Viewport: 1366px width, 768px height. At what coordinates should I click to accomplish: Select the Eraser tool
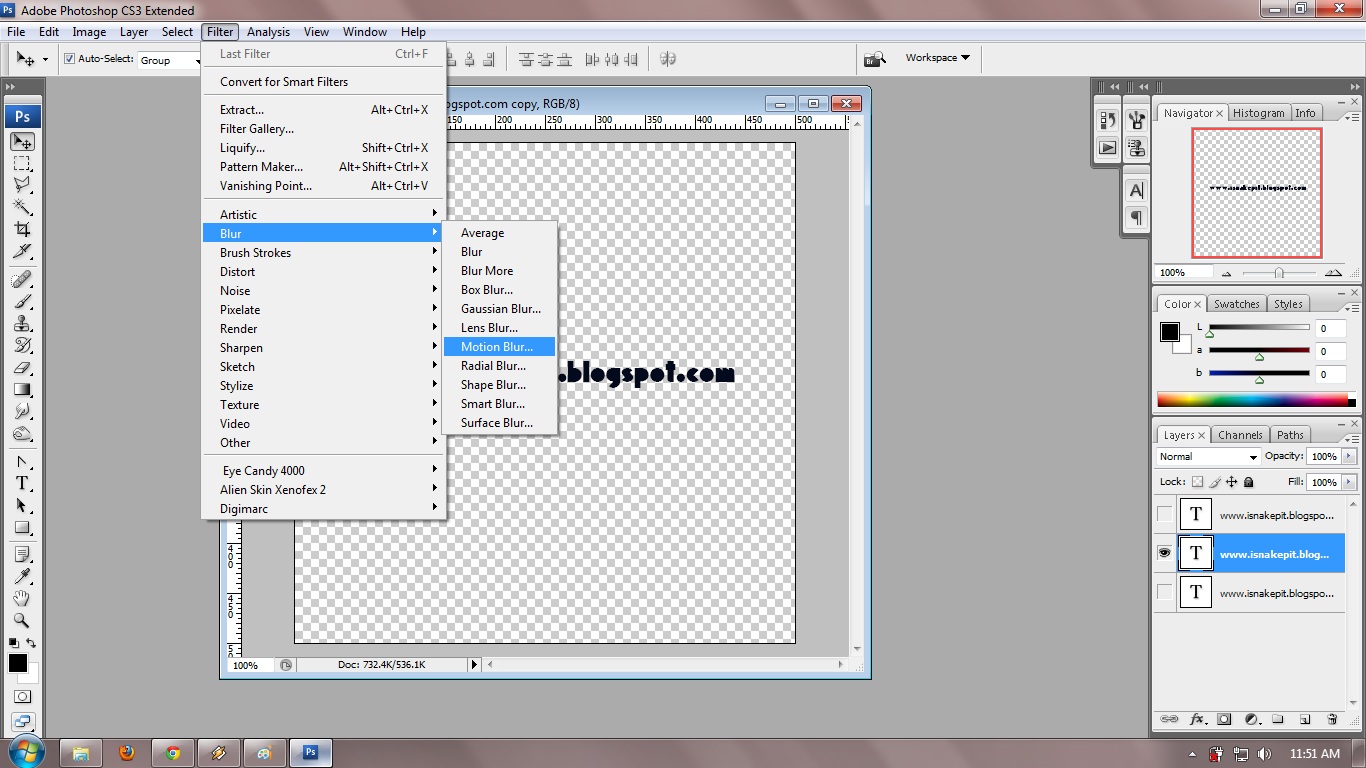click(x=22, y=368)
